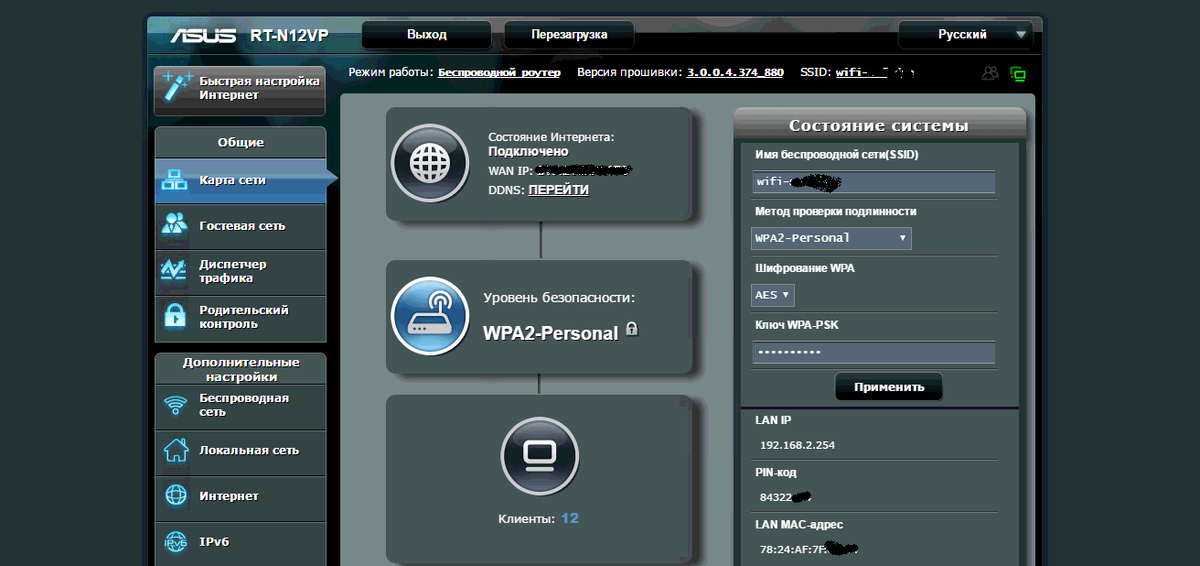The height and width of the screenshot is (566, 1200).
Task: Click the guest users status icon
Action: 990,73
